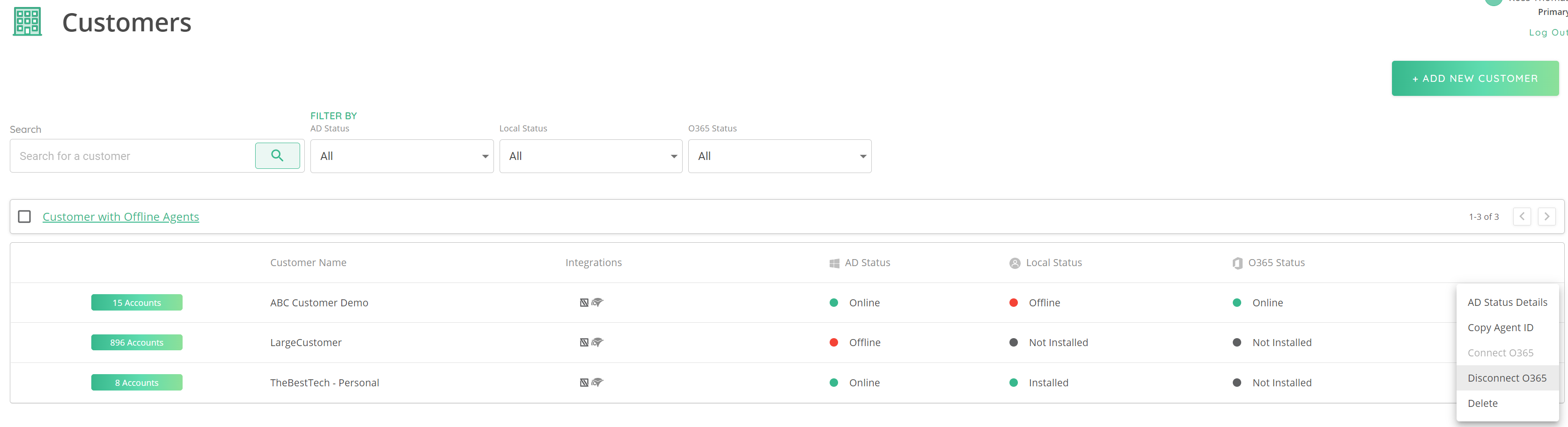Click the magnifier search button
Image resolution: width=1568 pixels, height=427 pixels.
(277, 156)
